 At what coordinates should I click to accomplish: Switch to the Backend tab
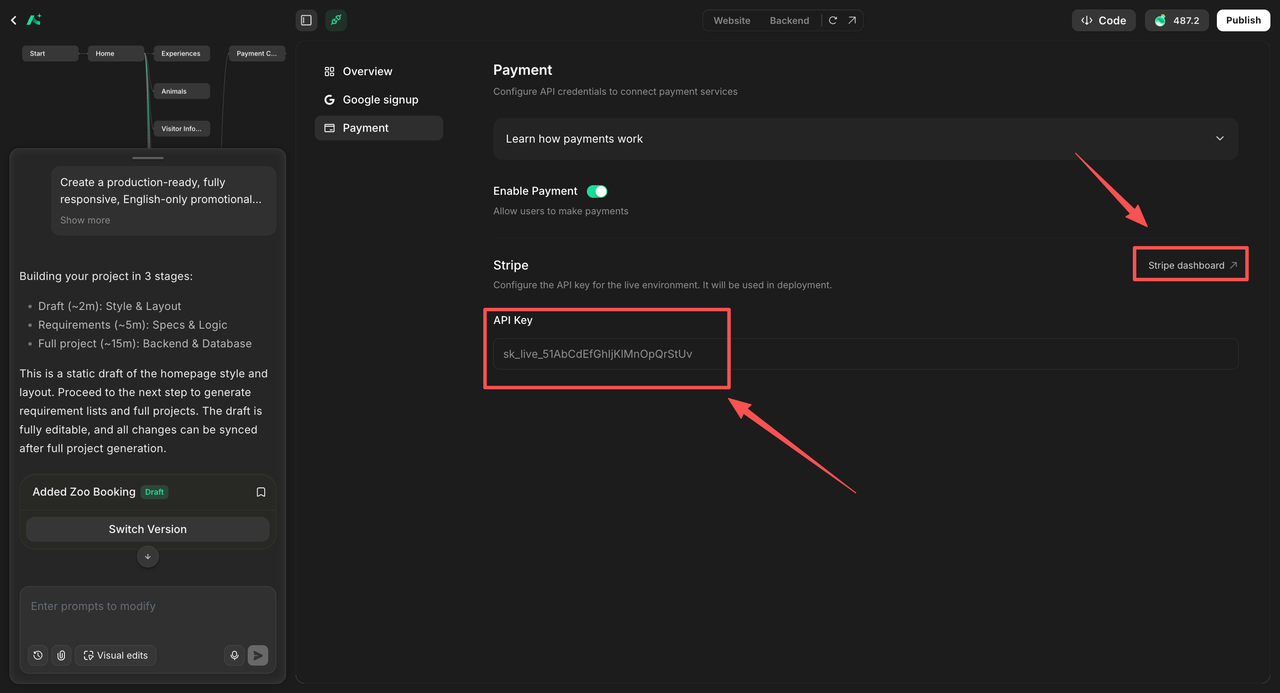[x=789, y=20]
